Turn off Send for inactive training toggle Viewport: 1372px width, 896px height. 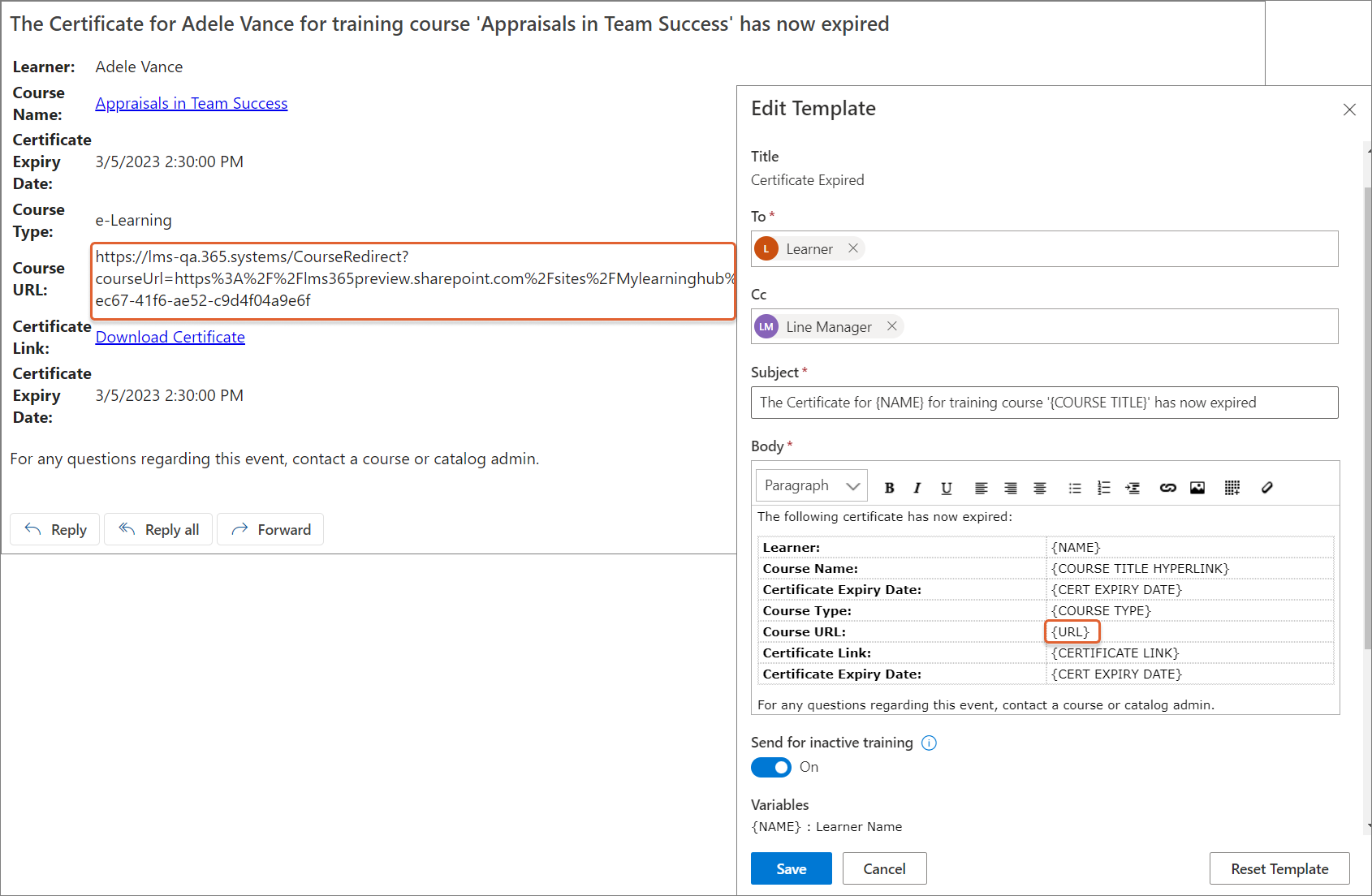click(x=770, y=767)
